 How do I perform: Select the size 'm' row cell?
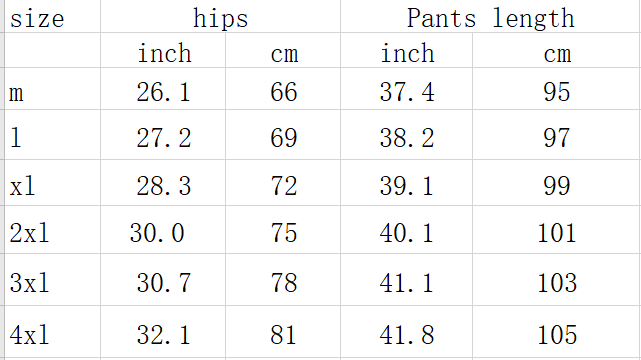point(52,89)
